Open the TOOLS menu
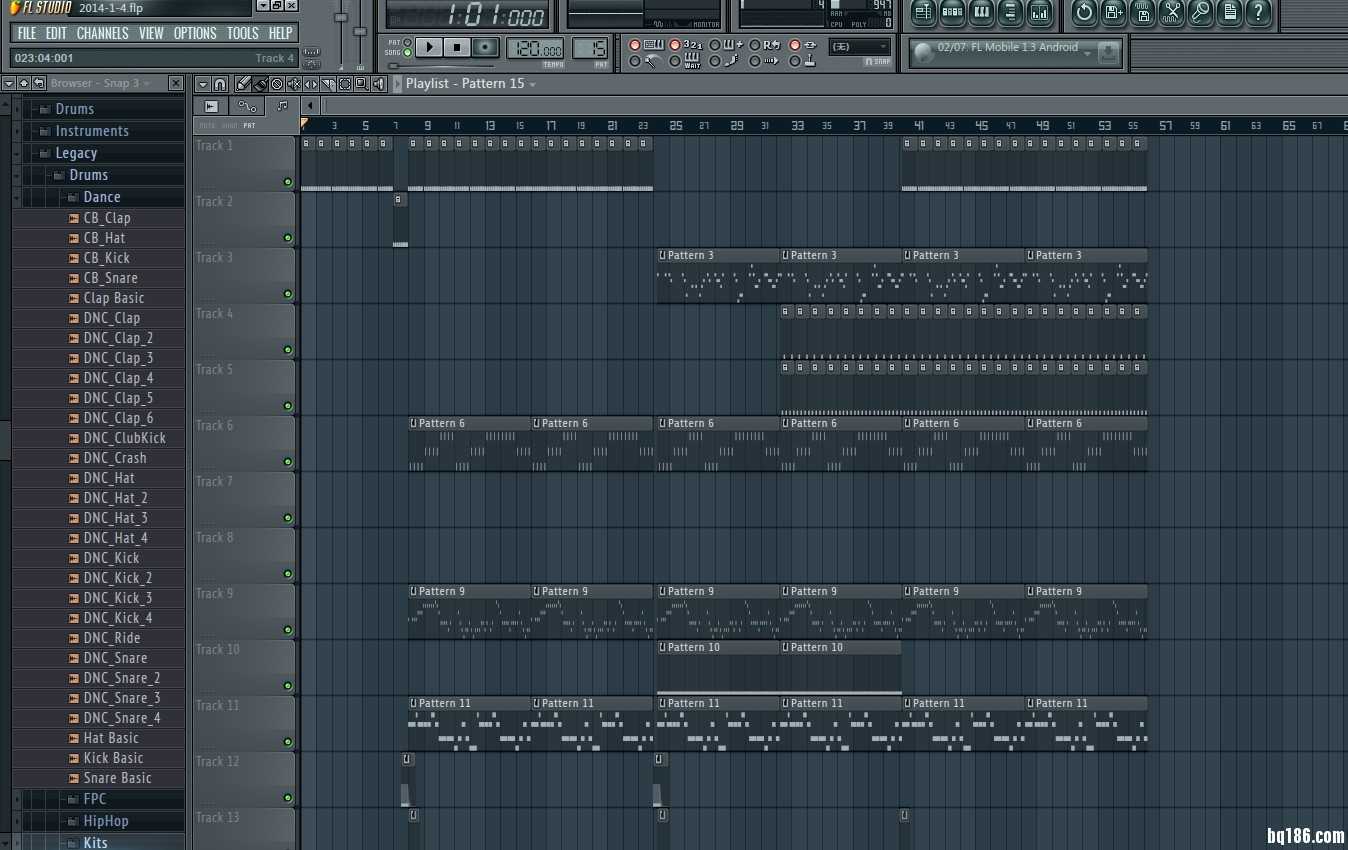The height and width of the screenshot is (850, 1348). click(243, 33)
